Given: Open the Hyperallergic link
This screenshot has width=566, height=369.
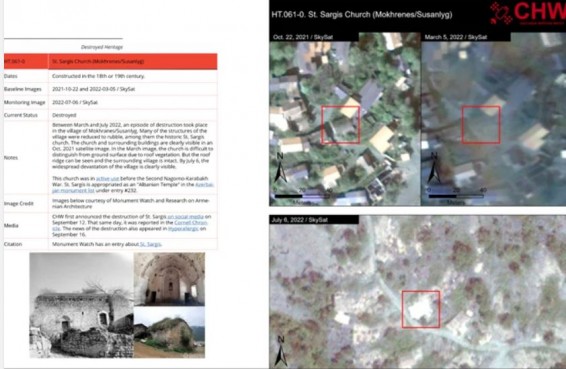Looking at the screenshot, I should [x=183, y=229].
